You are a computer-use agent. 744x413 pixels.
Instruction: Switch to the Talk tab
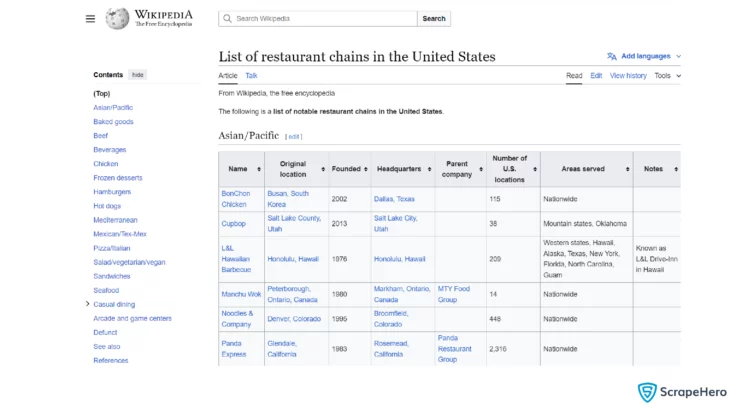point(251,75)
